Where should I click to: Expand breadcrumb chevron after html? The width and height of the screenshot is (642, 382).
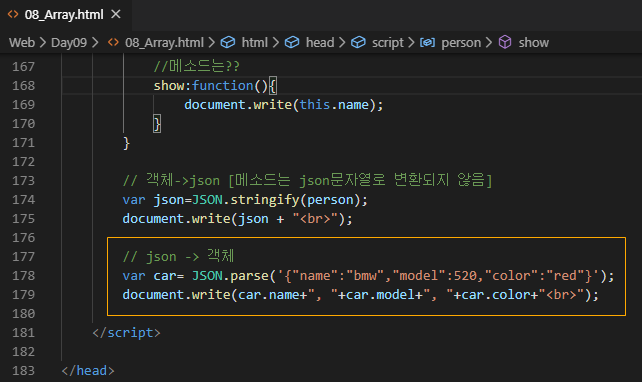coord(276,43)
